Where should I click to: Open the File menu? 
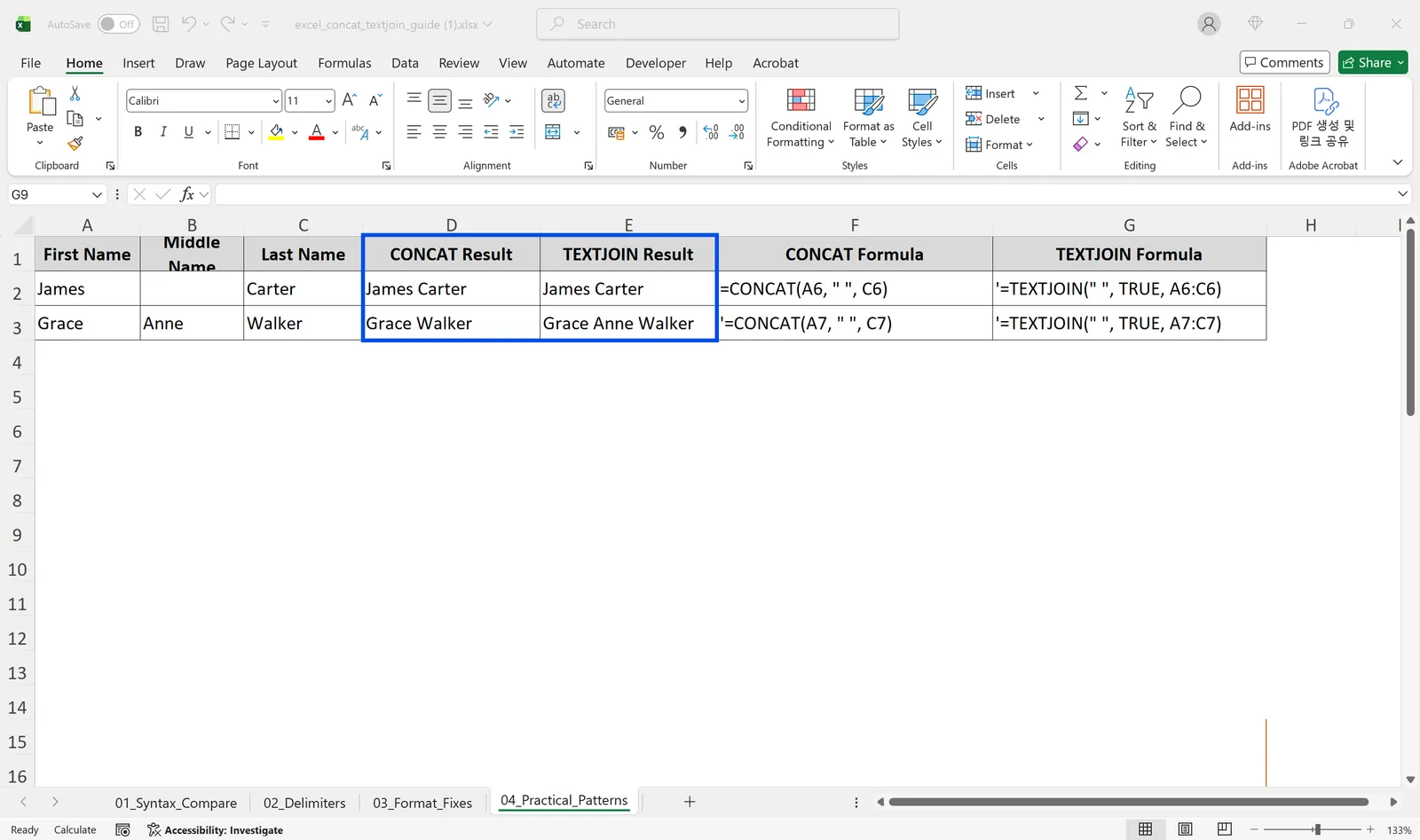pyautogui.click(x=30, y=63)
